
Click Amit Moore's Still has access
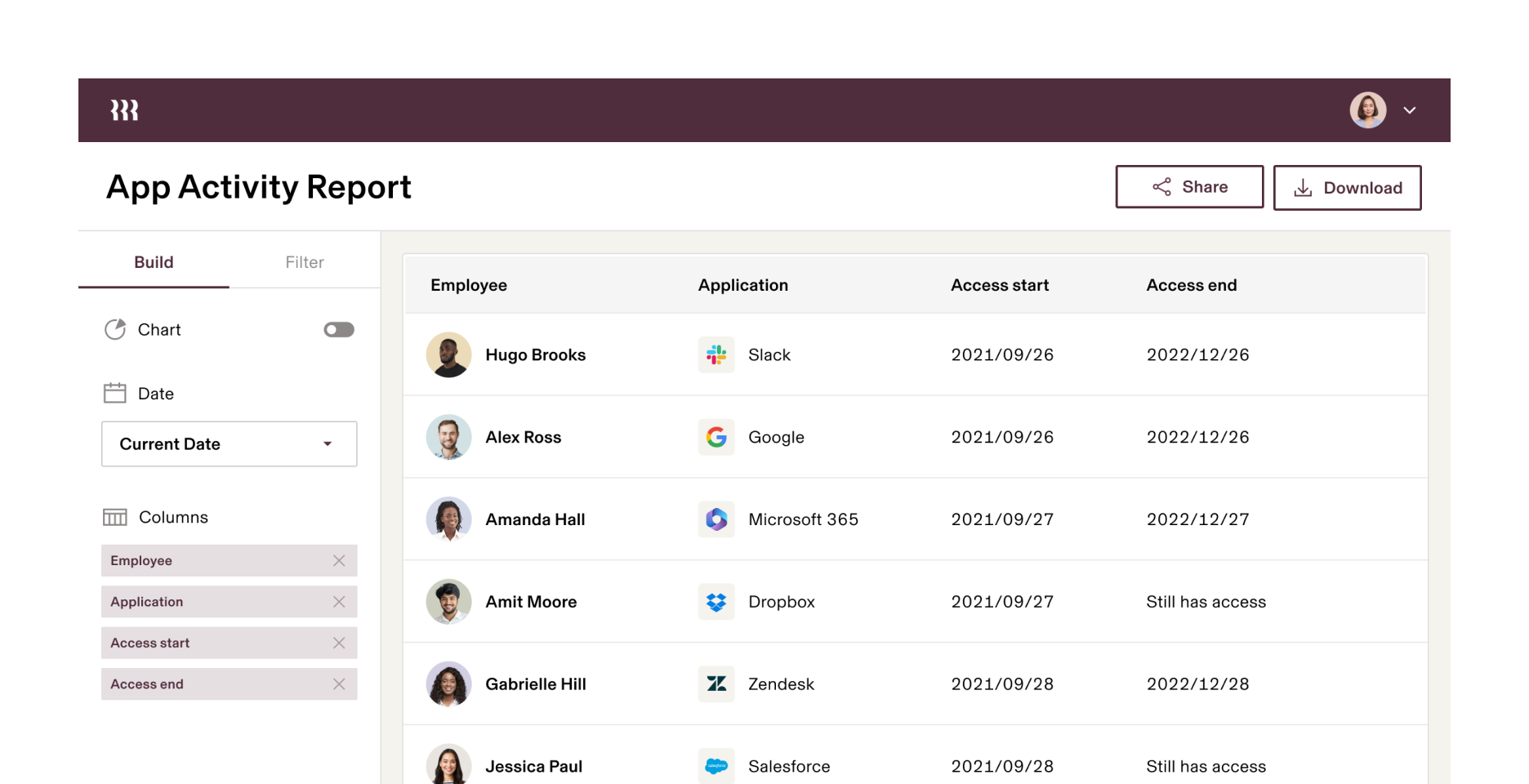click(x=1206, y=602)
